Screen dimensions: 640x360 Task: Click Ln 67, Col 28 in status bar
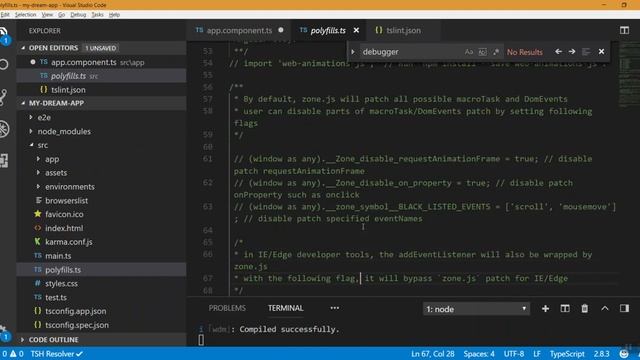coord(433,354)
